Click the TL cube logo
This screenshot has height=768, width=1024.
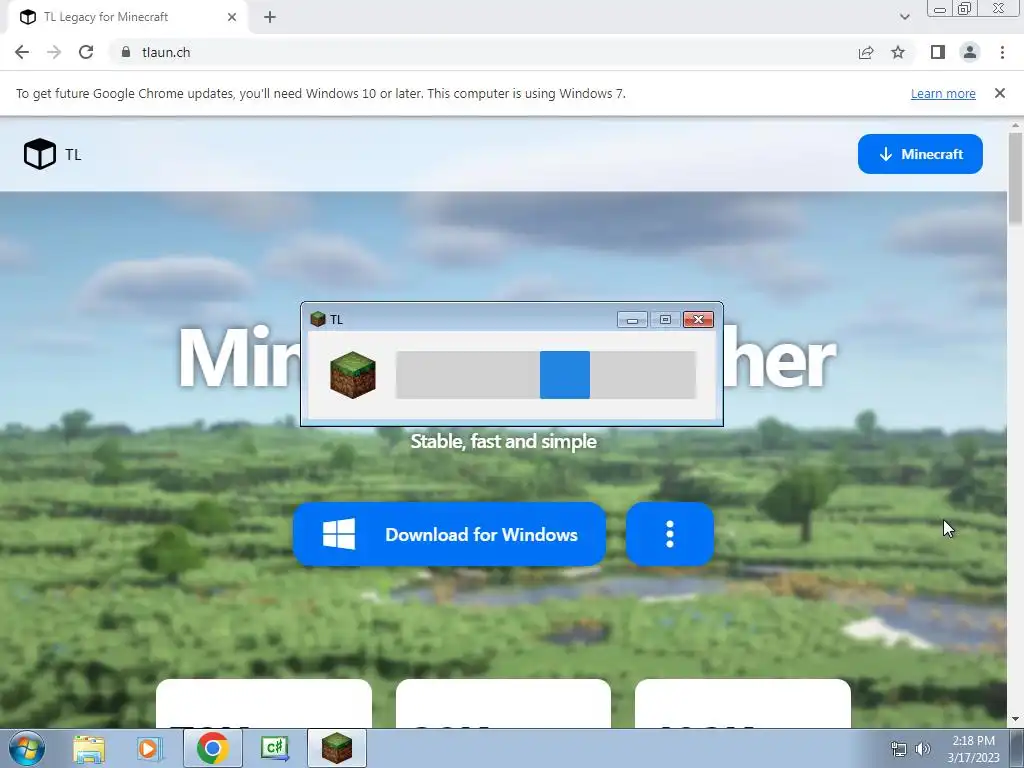click(x=40, y=154)
